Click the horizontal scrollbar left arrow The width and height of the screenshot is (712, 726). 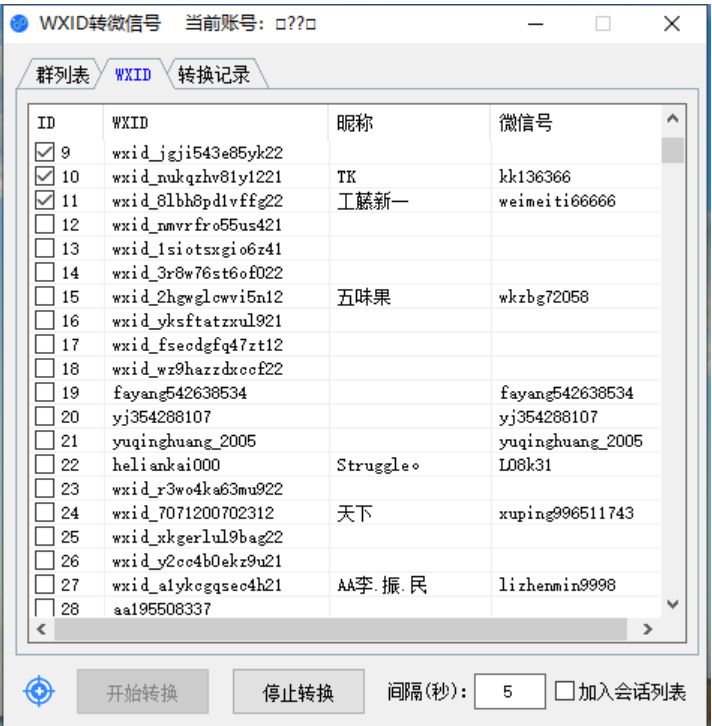click(42, 629)
